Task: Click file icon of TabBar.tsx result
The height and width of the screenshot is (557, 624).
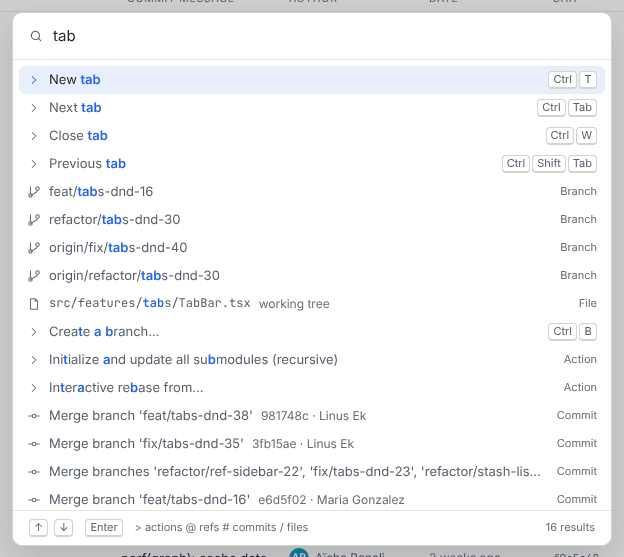Action: point(34,304)
